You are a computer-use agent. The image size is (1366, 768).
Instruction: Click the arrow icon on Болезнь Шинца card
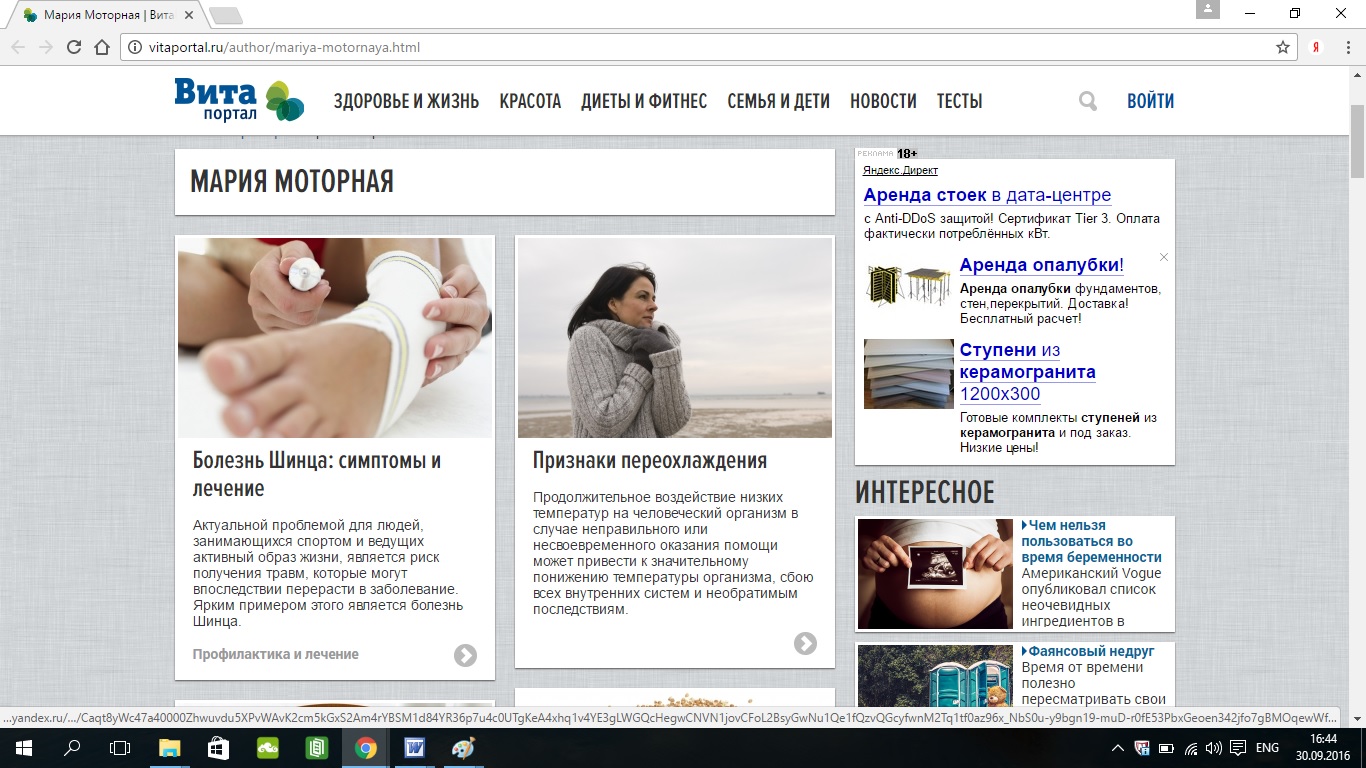tap(465, 655)
